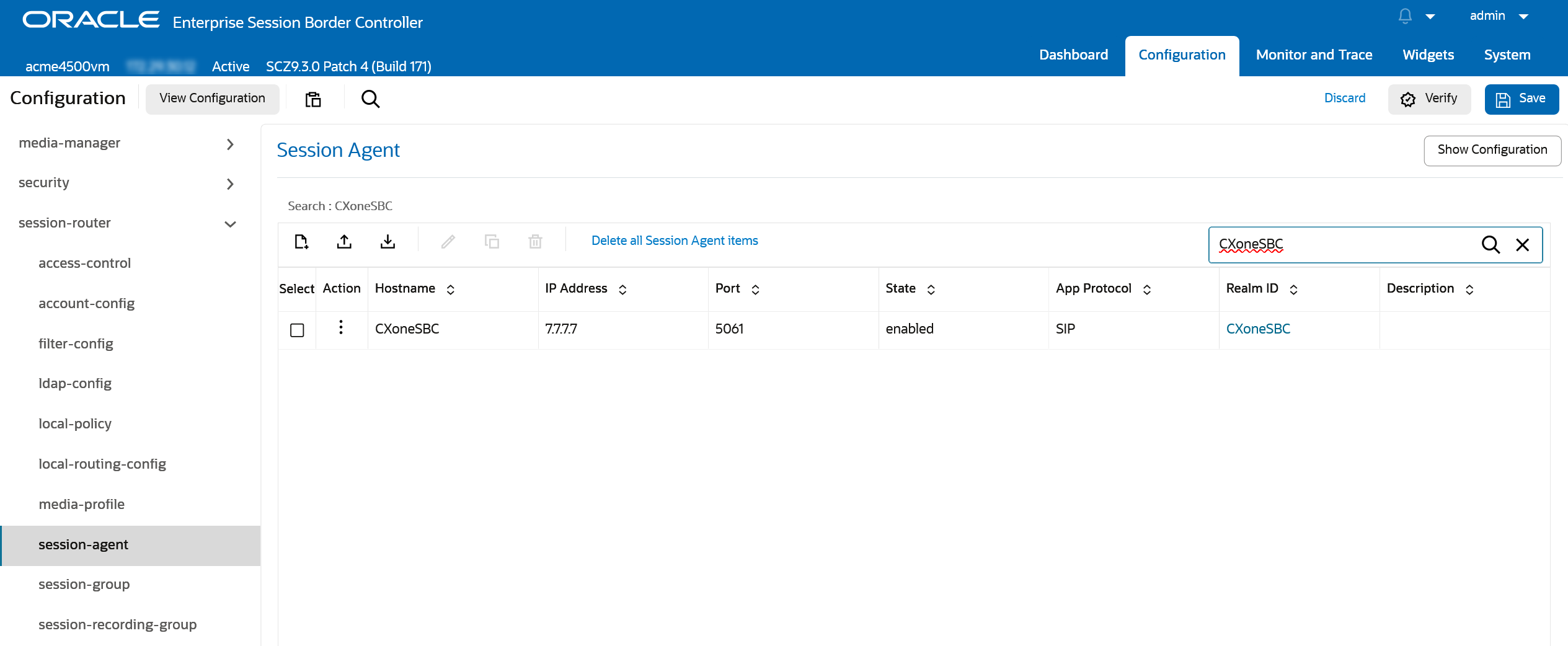1568x646 pixels.
Task: Sort by State column
Action: (x=931, y=290)
